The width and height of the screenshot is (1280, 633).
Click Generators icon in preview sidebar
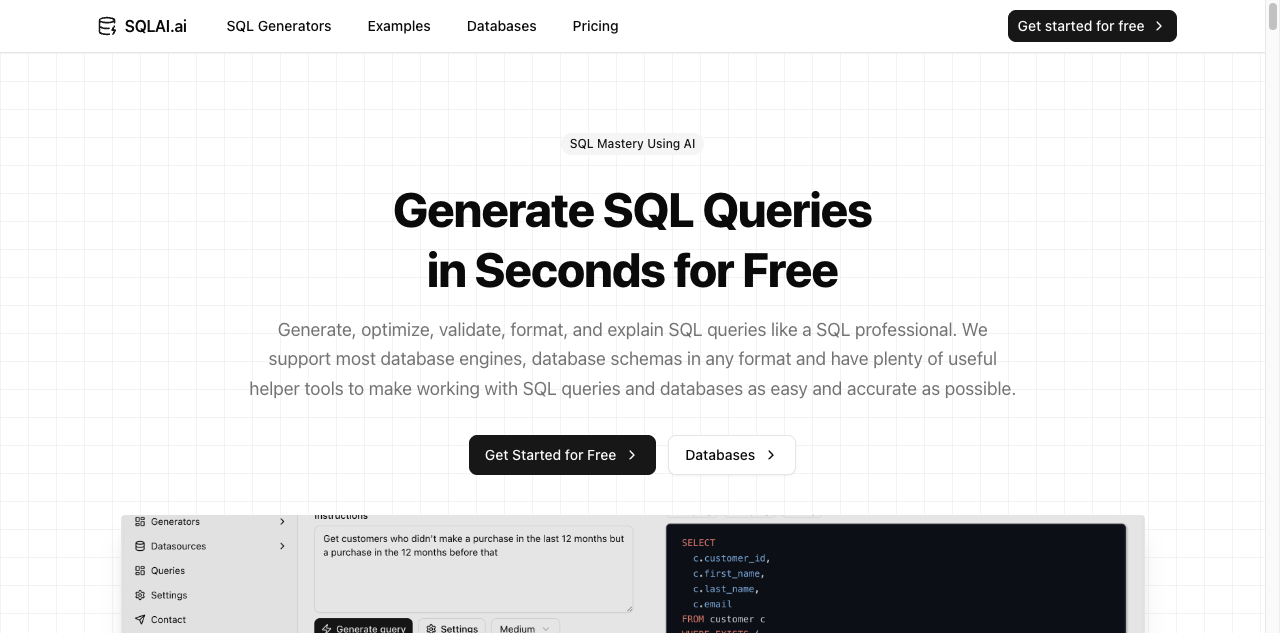(x=140, y=522)
